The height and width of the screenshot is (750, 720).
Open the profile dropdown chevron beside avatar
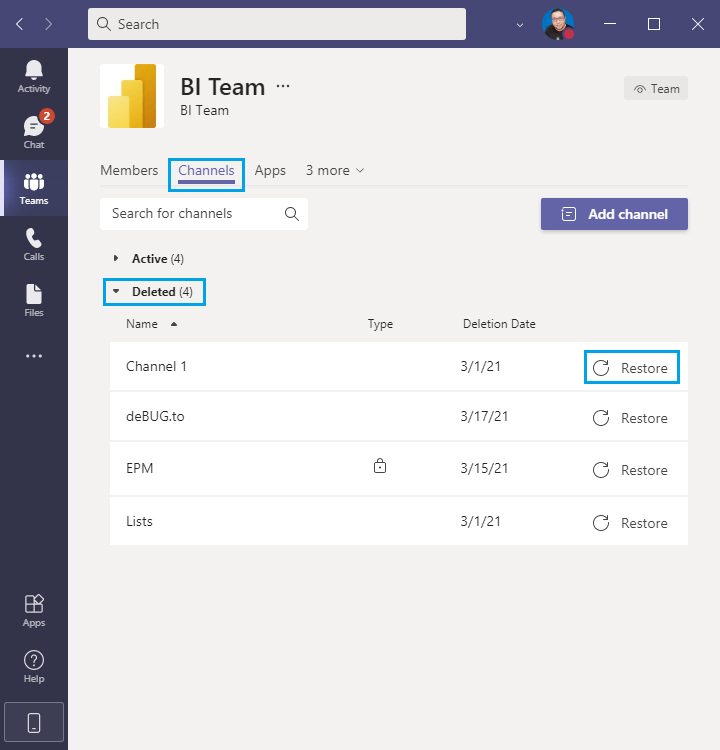point(519,24)
